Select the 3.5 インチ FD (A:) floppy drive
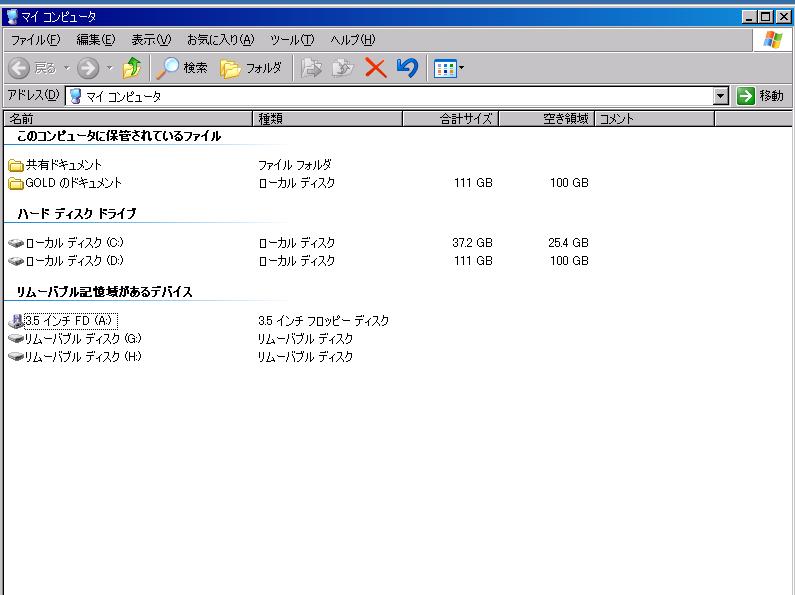The height and width of the screenshot is (595, 795). pyautogui.click(x=70, y=321)
